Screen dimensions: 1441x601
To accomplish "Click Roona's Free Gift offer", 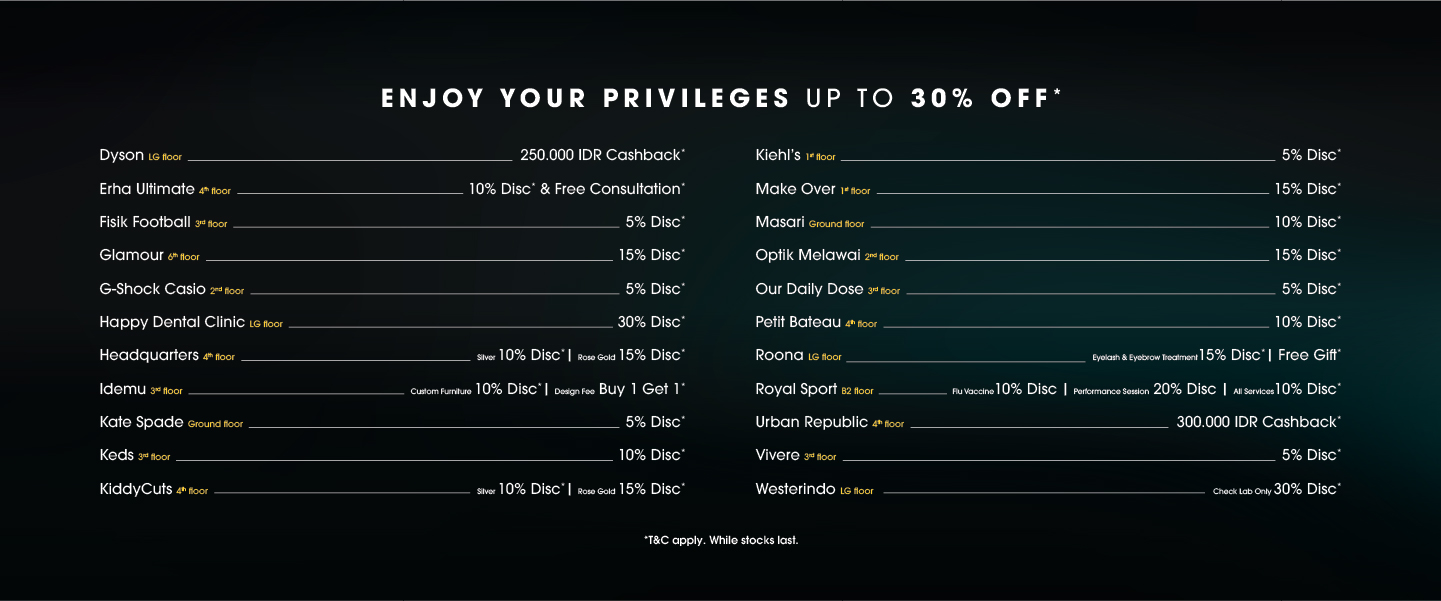I will [1308, 355].
